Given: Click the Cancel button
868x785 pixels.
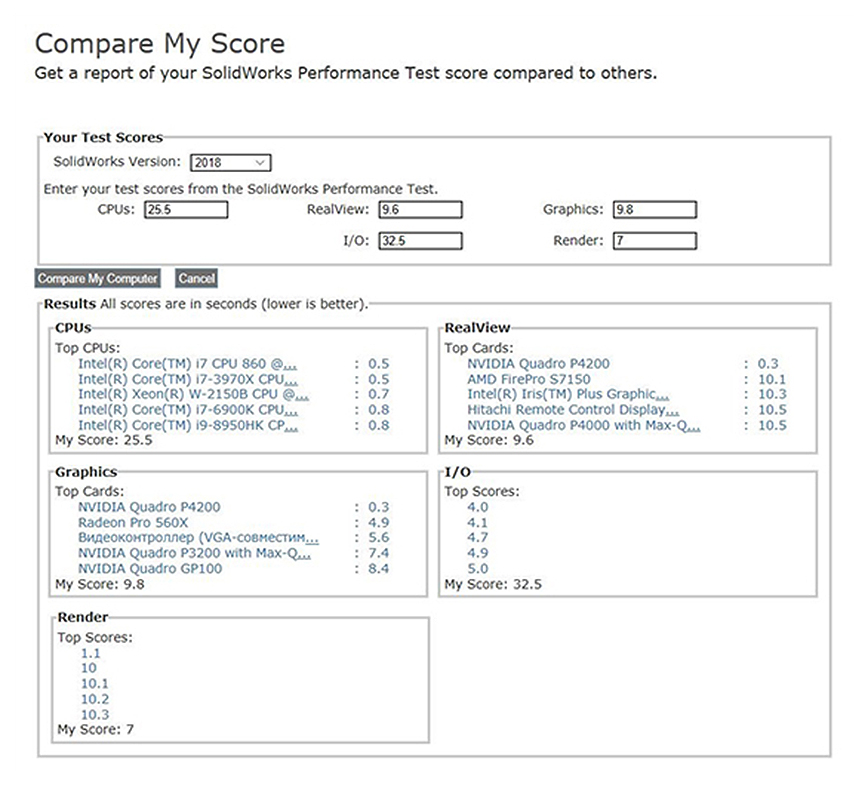Looking at the screenshot, I should (197, 278).
